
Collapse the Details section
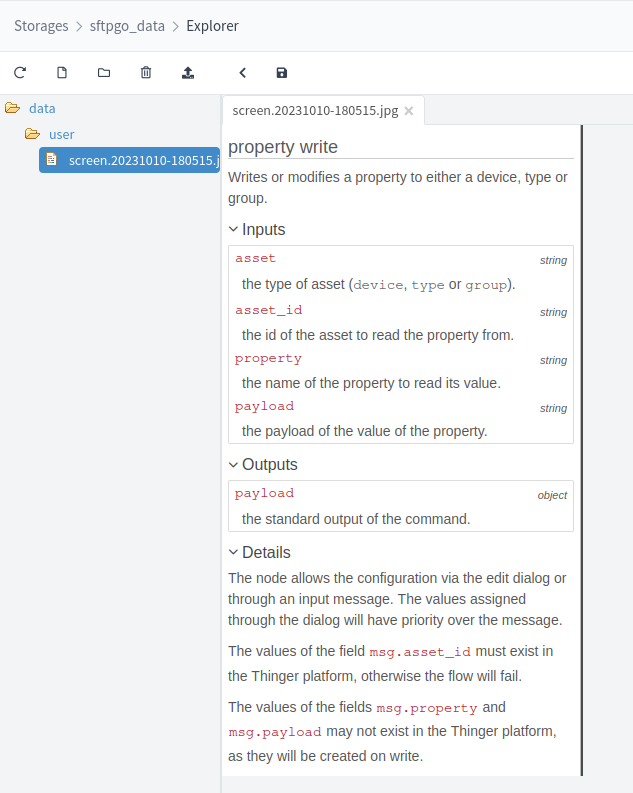pyautogui.click(x=233, y=552)
